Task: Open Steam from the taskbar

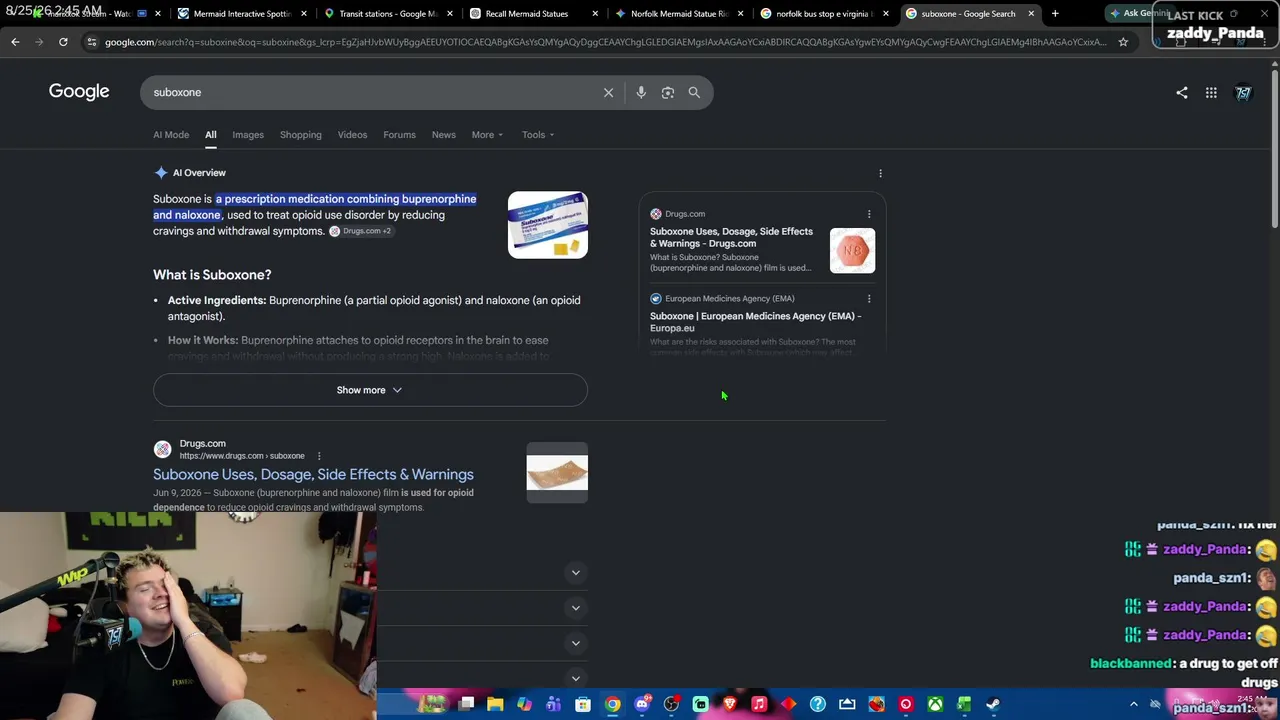Action: [993, 704]
